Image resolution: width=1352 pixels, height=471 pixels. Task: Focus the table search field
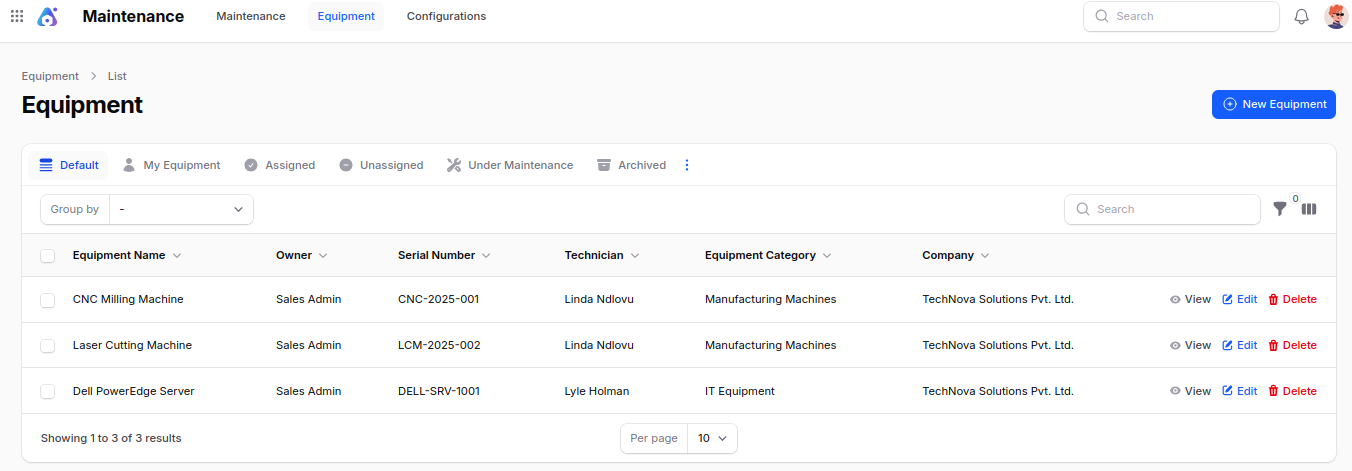(x=1162, y=209)
